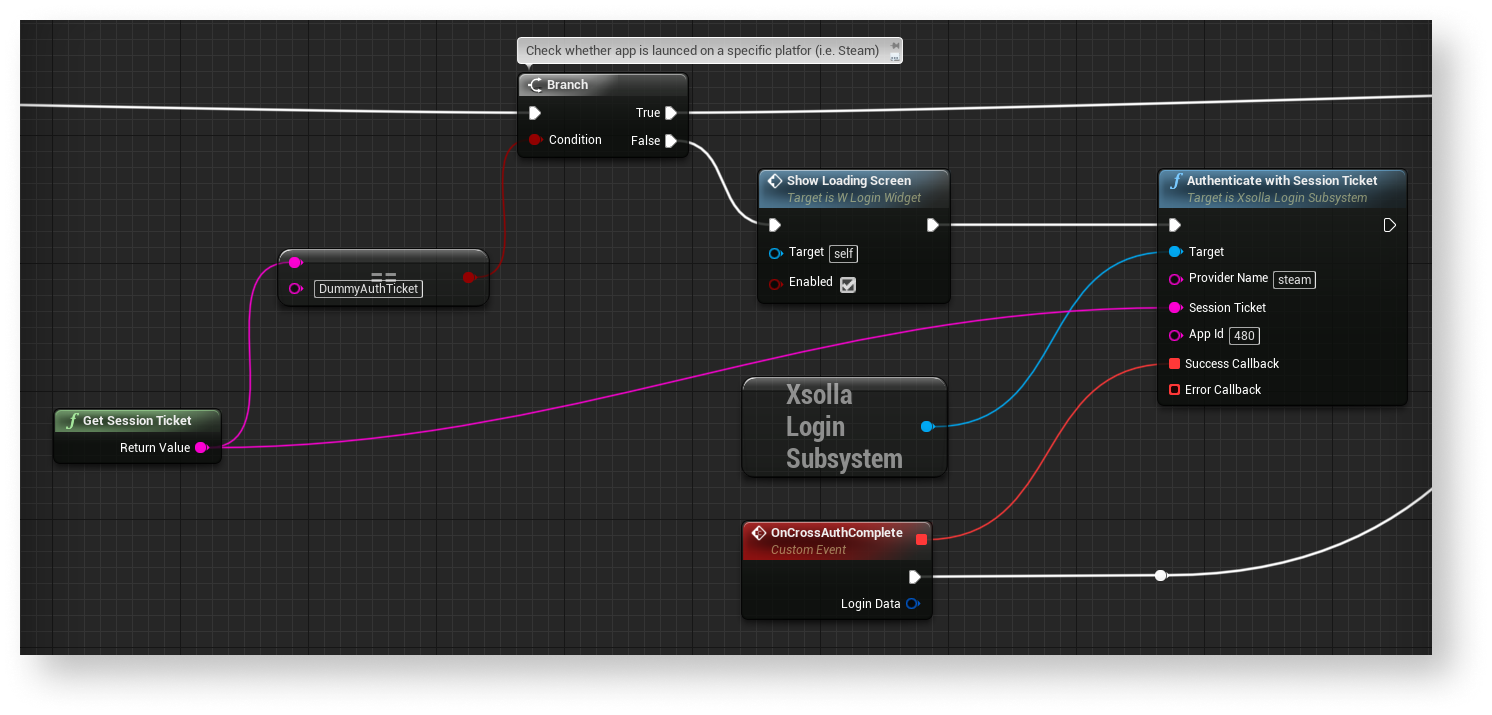This screenshot has width=1492, height=715.
Task: Click the Error Callback input pin
Action: pos(1174,390)
